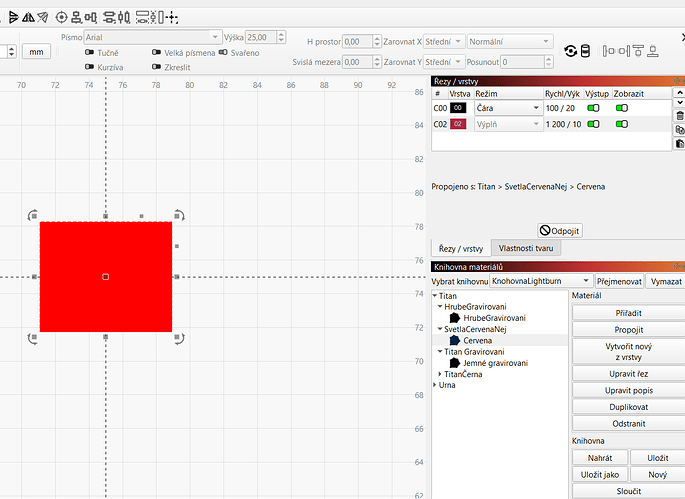Image resolution: width=685 pixels, height=499 pixels.
Task: Click the copy layer settings icon
Action: 680,130
